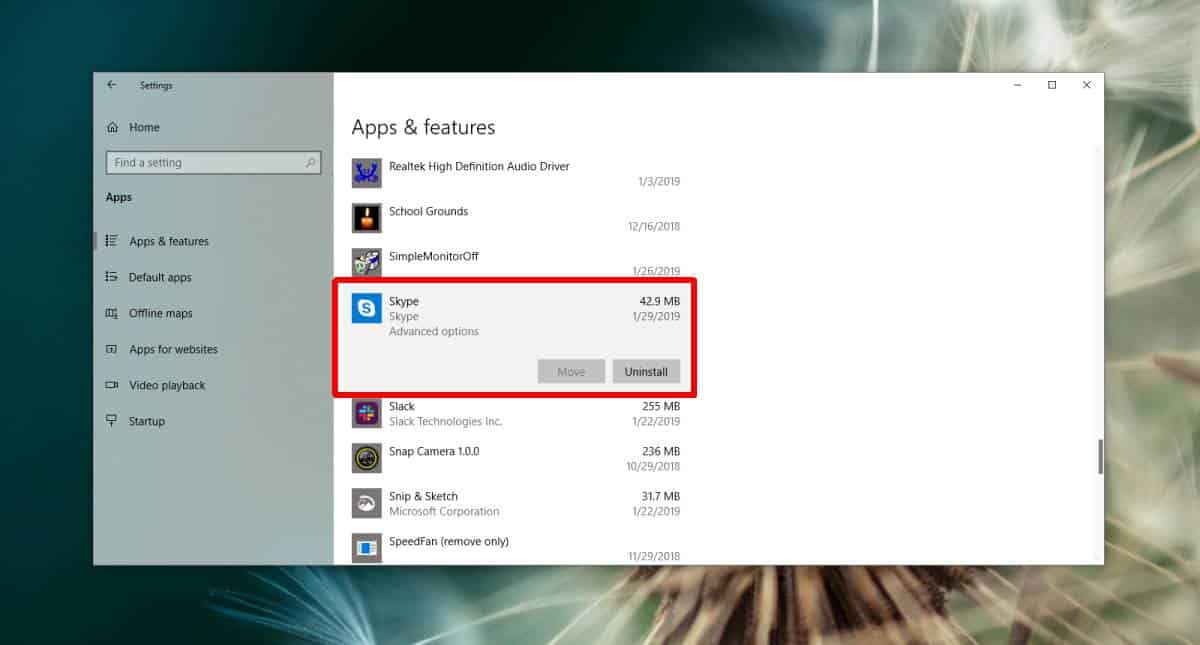Viewport: 1200px width, 645px height.
Task: Select Snap Camera 1.0.0 entry
Action: pos(517,458)
